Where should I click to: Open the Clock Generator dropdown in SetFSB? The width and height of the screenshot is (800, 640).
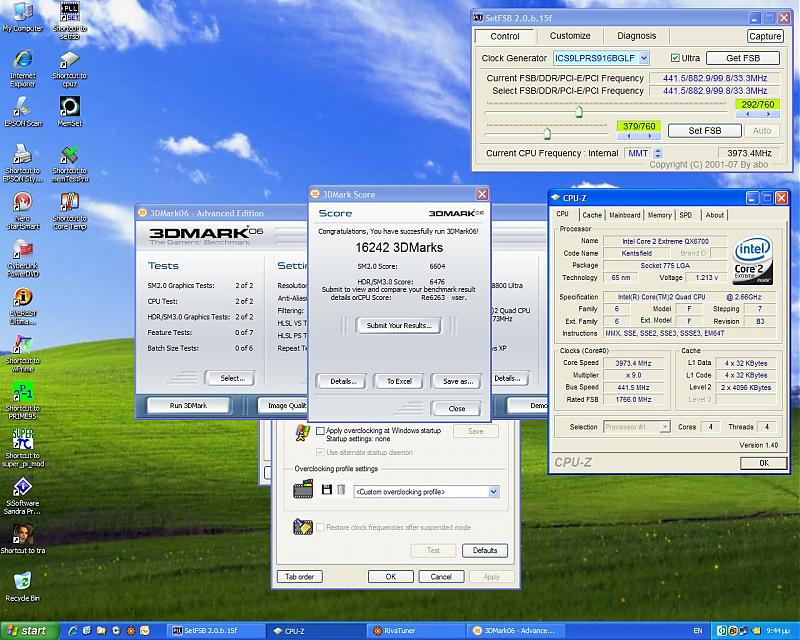644,58
